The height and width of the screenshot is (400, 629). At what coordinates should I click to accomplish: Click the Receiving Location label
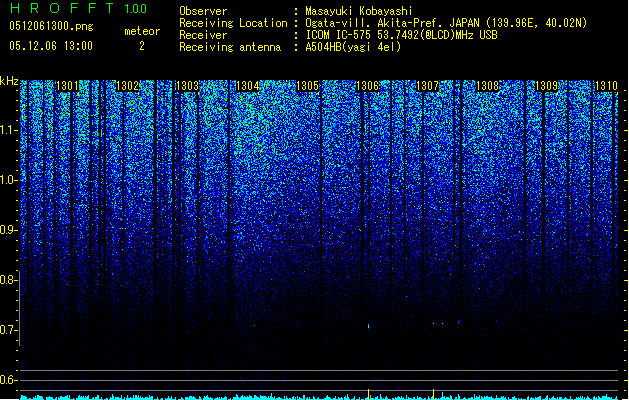click(233, 23)
